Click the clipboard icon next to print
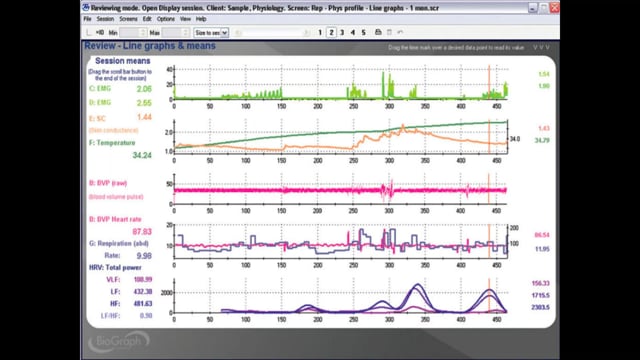Viewport: 640px width, 360px height. coord(389,32)
